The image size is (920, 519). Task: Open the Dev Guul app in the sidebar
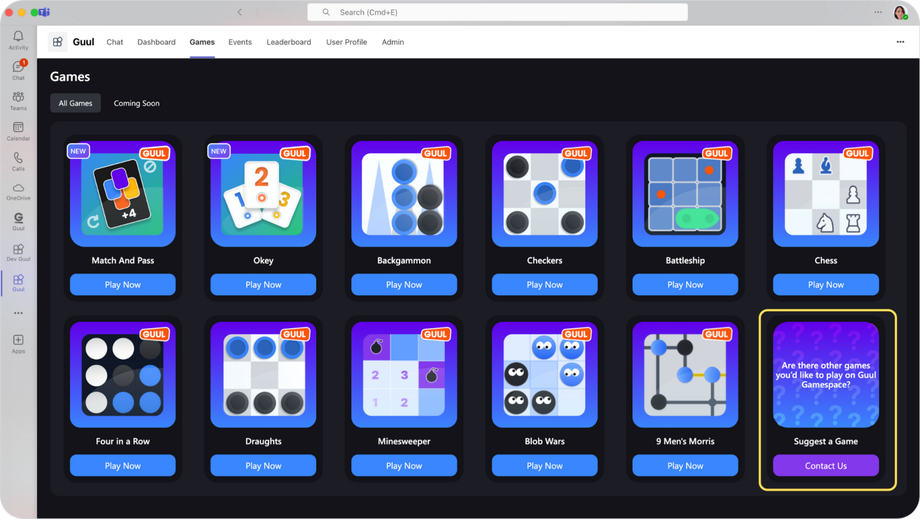pyautogui.click(x=18, y=252)
